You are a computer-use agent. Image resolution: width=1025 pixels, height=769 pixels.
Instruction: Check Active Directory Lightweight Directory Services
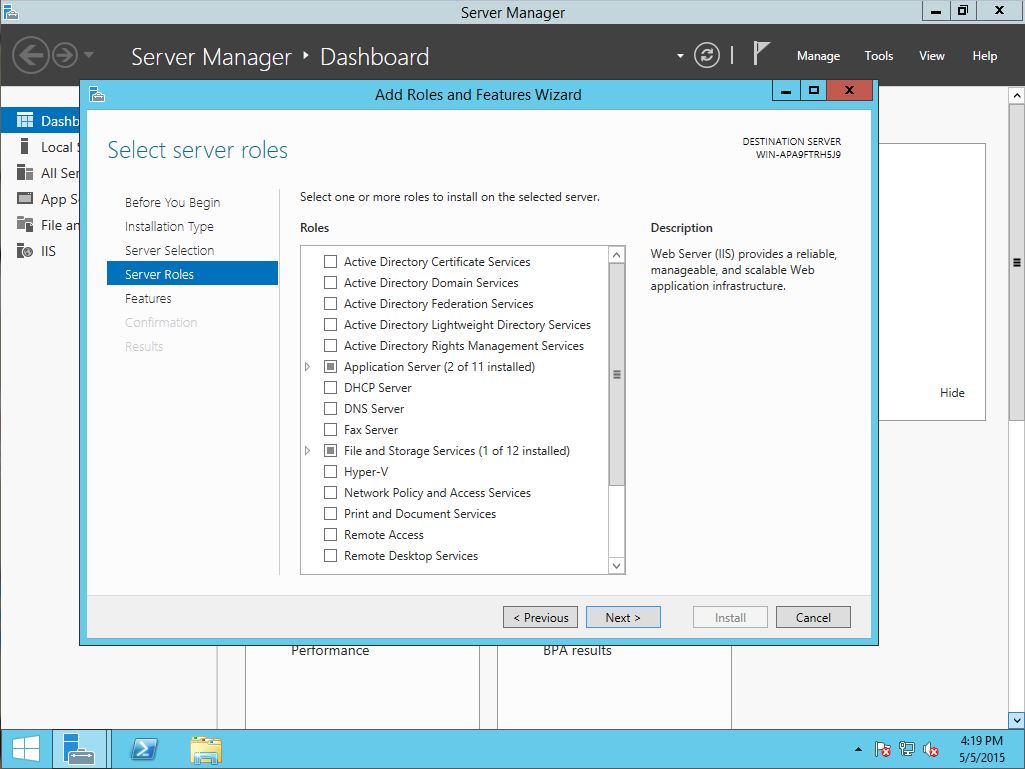(331, 324)
